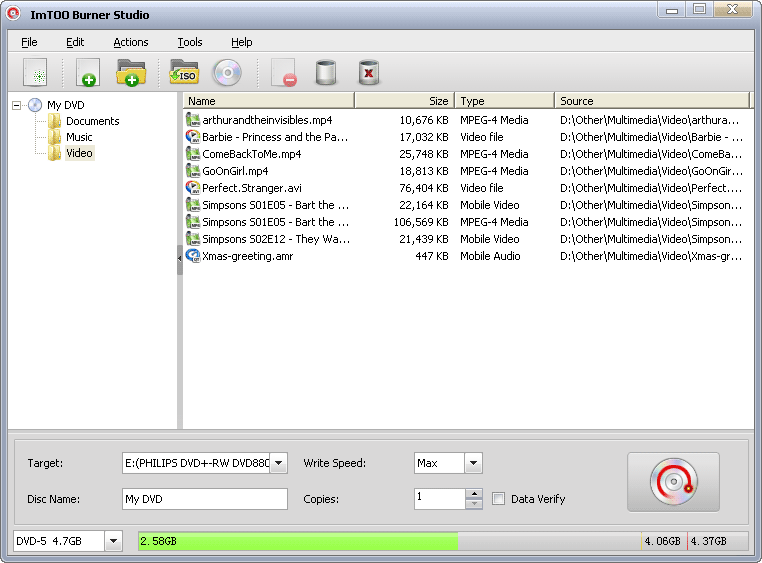Screen dimensions: 762x563
Task: Collapse the left tree panel splitter handle
Action: click(x=180, y=259)
